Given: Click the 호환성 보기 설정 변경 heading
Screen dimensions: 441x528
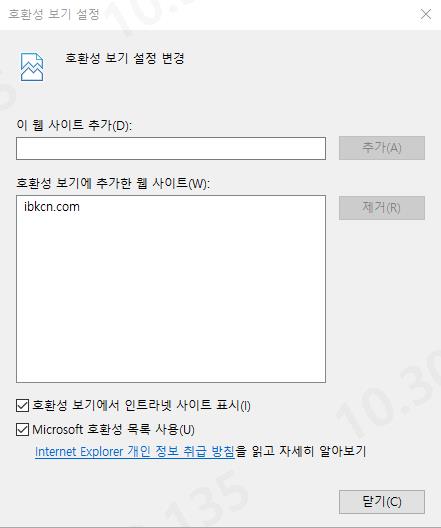Looking at the screenshot, I should coord(125,58).
